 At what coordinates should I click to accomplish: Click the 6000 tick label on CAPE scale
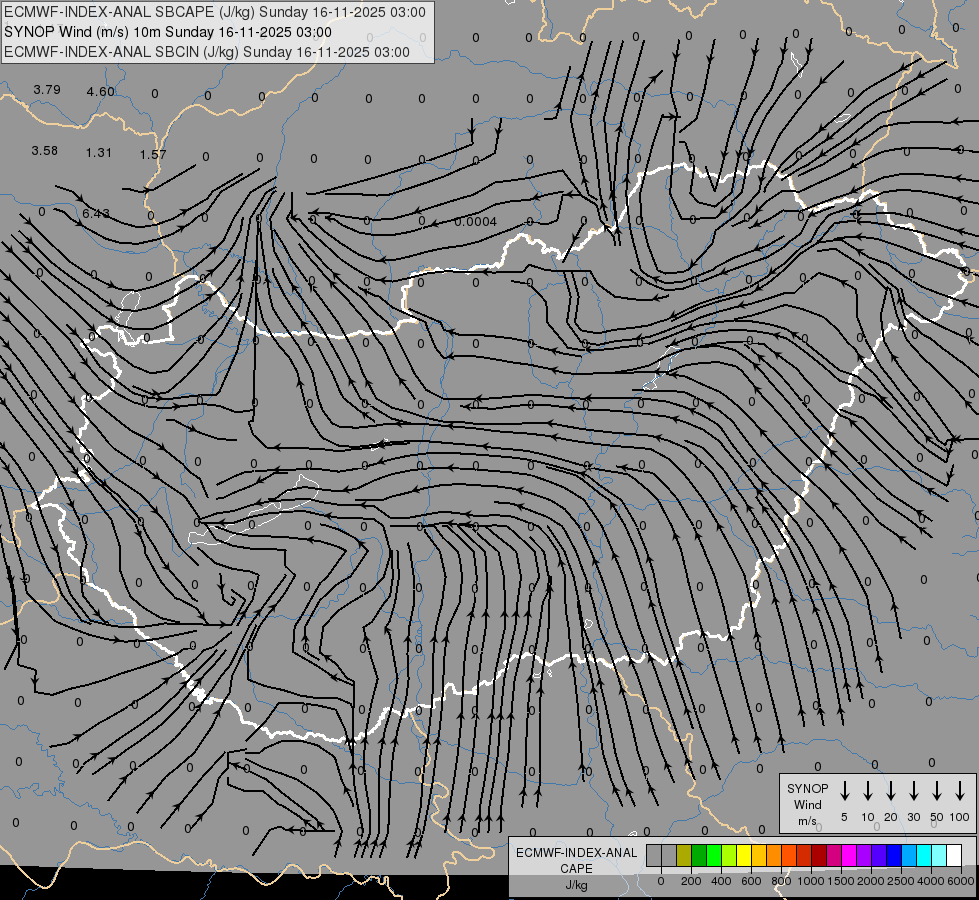tap(961, 881)
